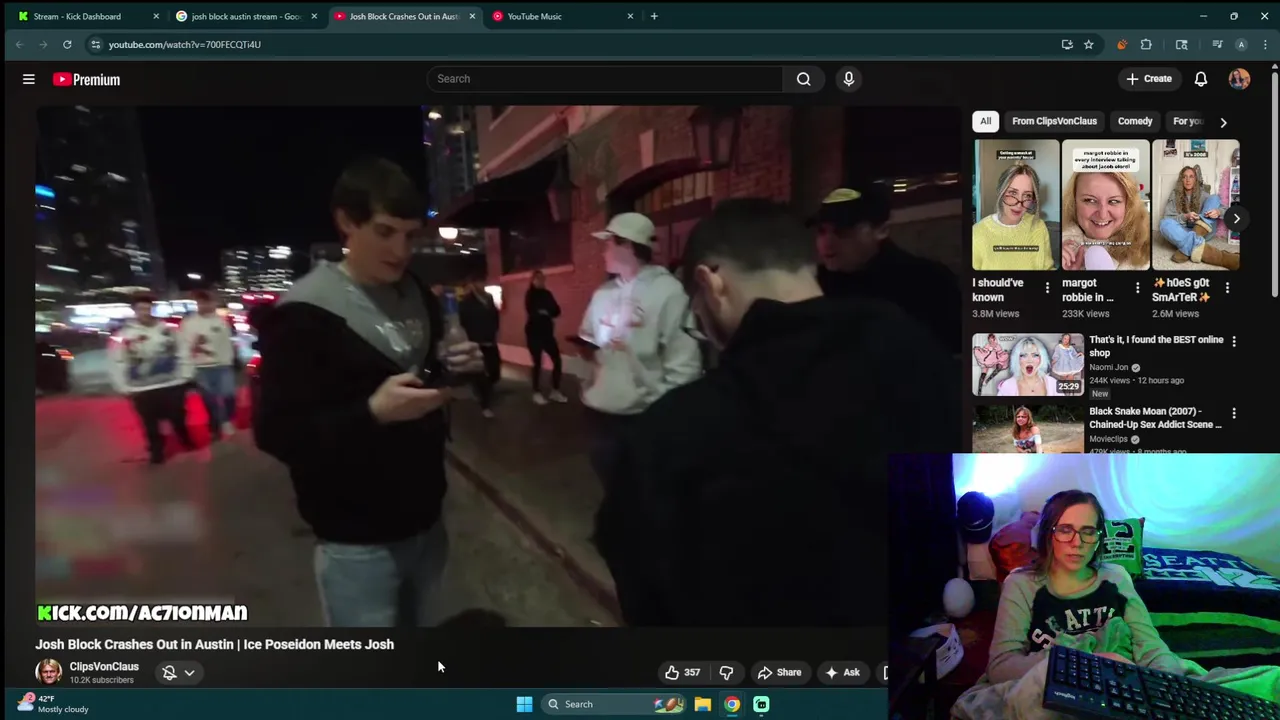Select the Comedy filter chip

coord(1135,121)
